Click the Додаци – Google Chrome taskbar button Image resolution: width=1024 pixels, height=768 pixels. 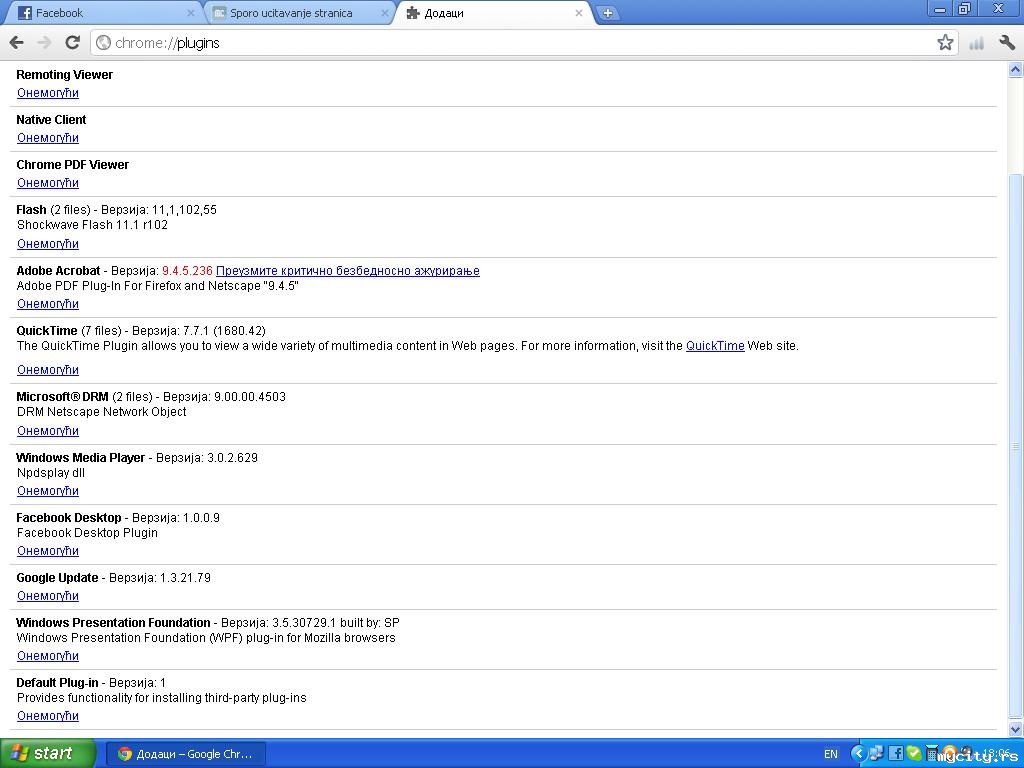(185, 754)
